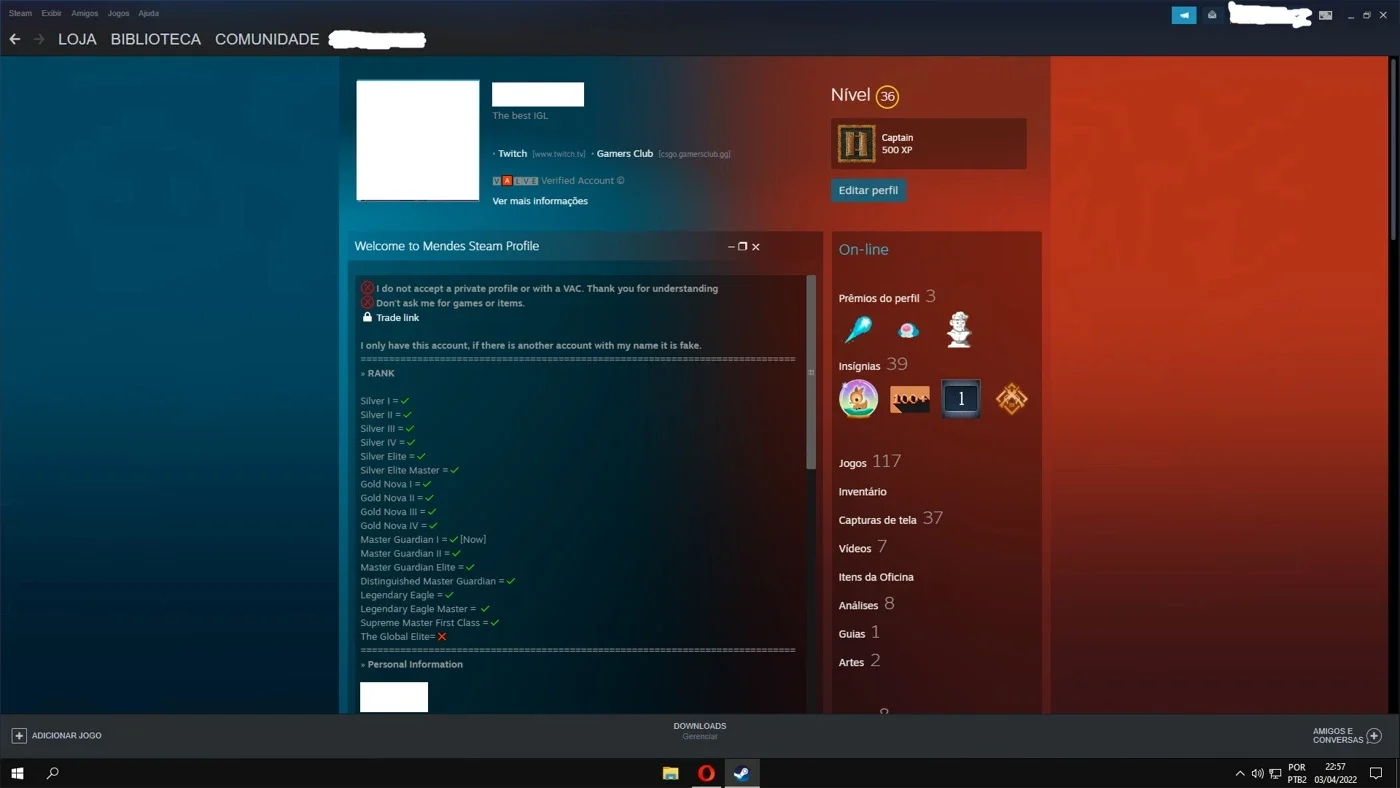1400x788 pixels.
Task: Open the level 36 circle badge
Action: 887,96
